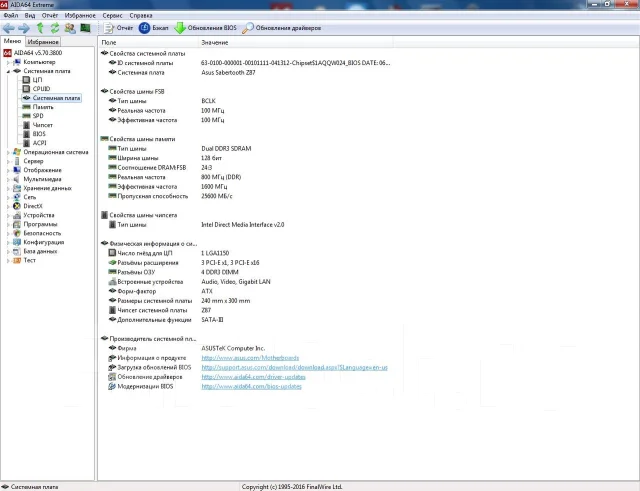Expand the Сеть tree node

point(8,197)
